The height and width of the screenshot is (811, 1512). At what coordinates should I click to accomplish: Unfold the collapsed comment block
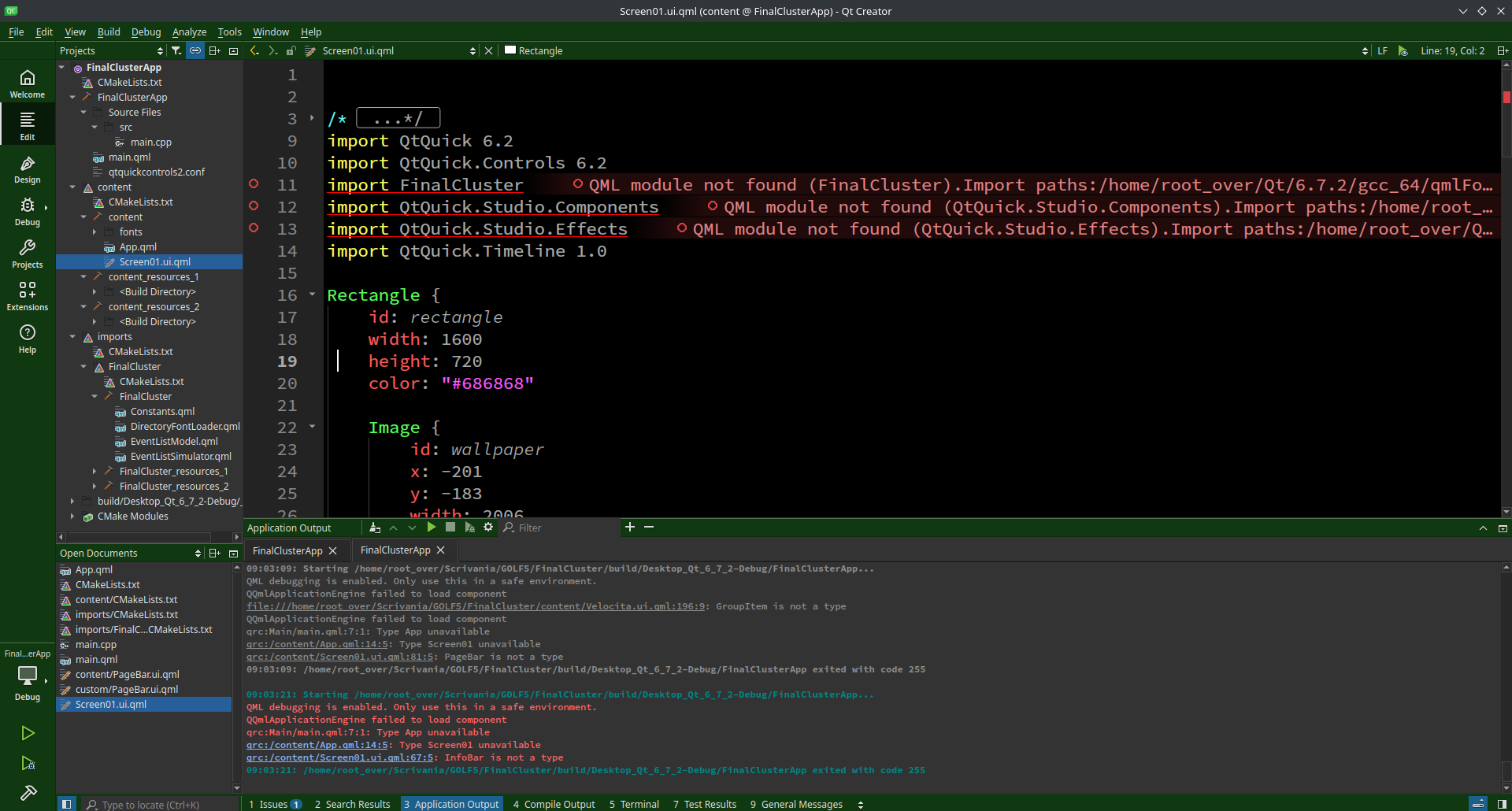[312, 118]
